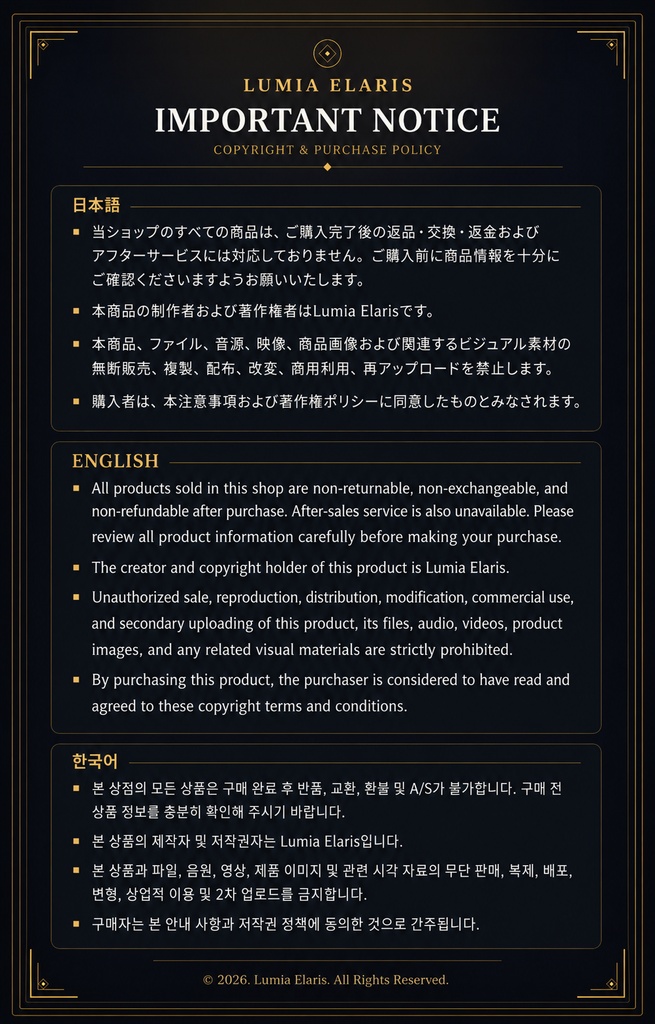Click the Korean line with Lumia Elaris입니다

click(x=247, y=840)
